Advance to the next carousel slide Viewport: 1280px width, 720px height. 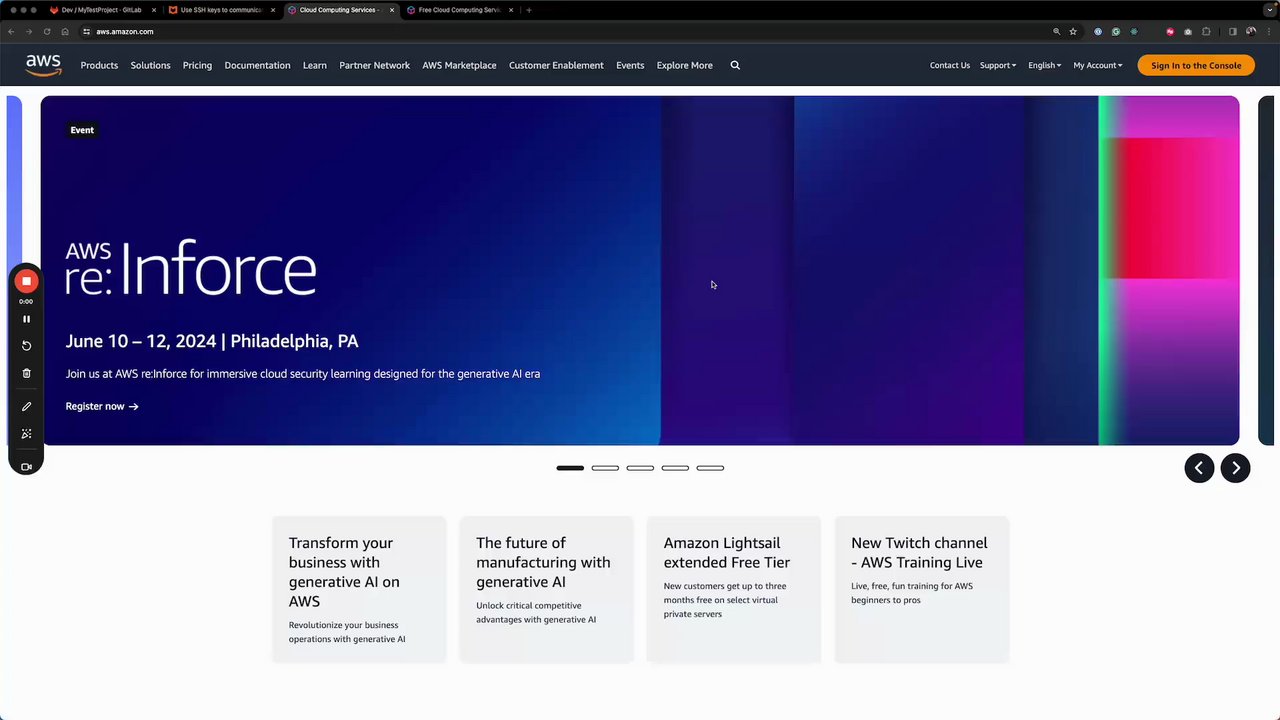(x=1235, y=468)
